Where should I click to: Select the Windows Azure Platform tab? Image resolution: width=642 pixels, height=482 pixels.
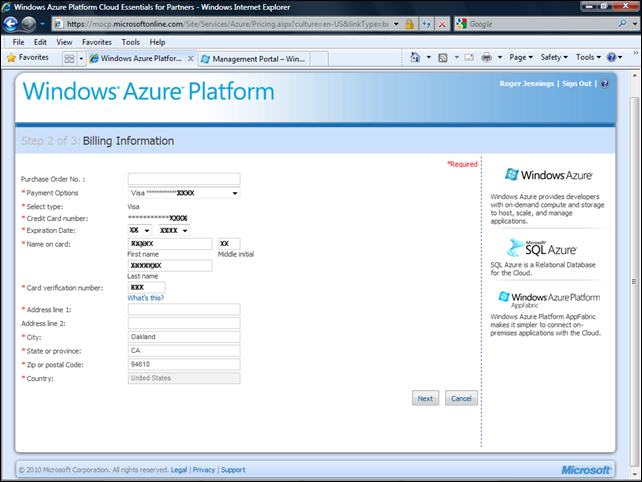point(141,59)
